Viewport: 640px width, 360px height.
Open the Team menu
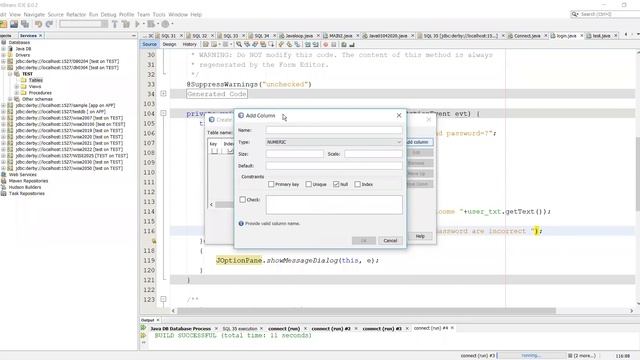click(x=143, y=14)
